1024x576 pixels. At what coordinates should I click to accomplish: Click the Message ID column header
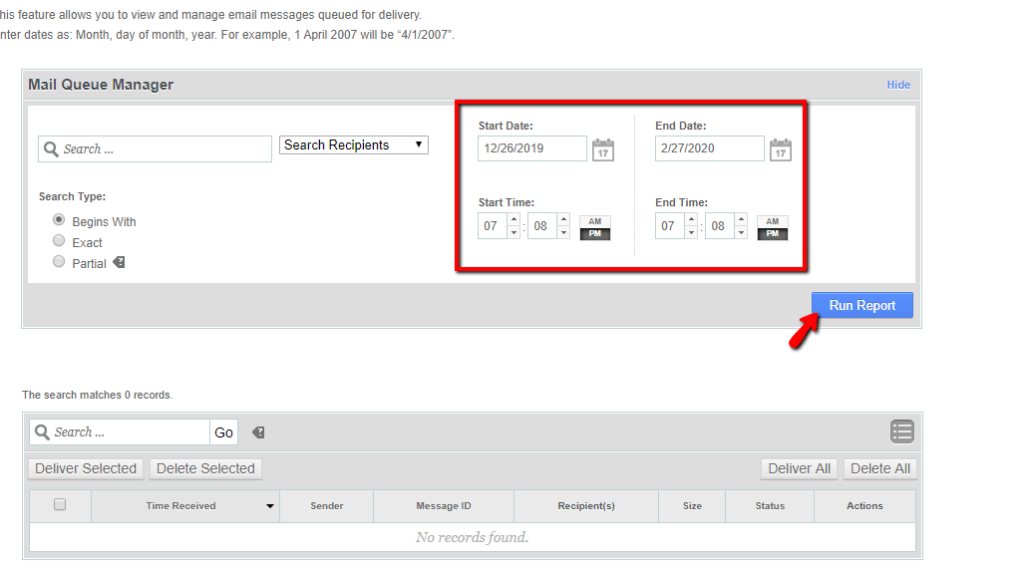(443, 506)
